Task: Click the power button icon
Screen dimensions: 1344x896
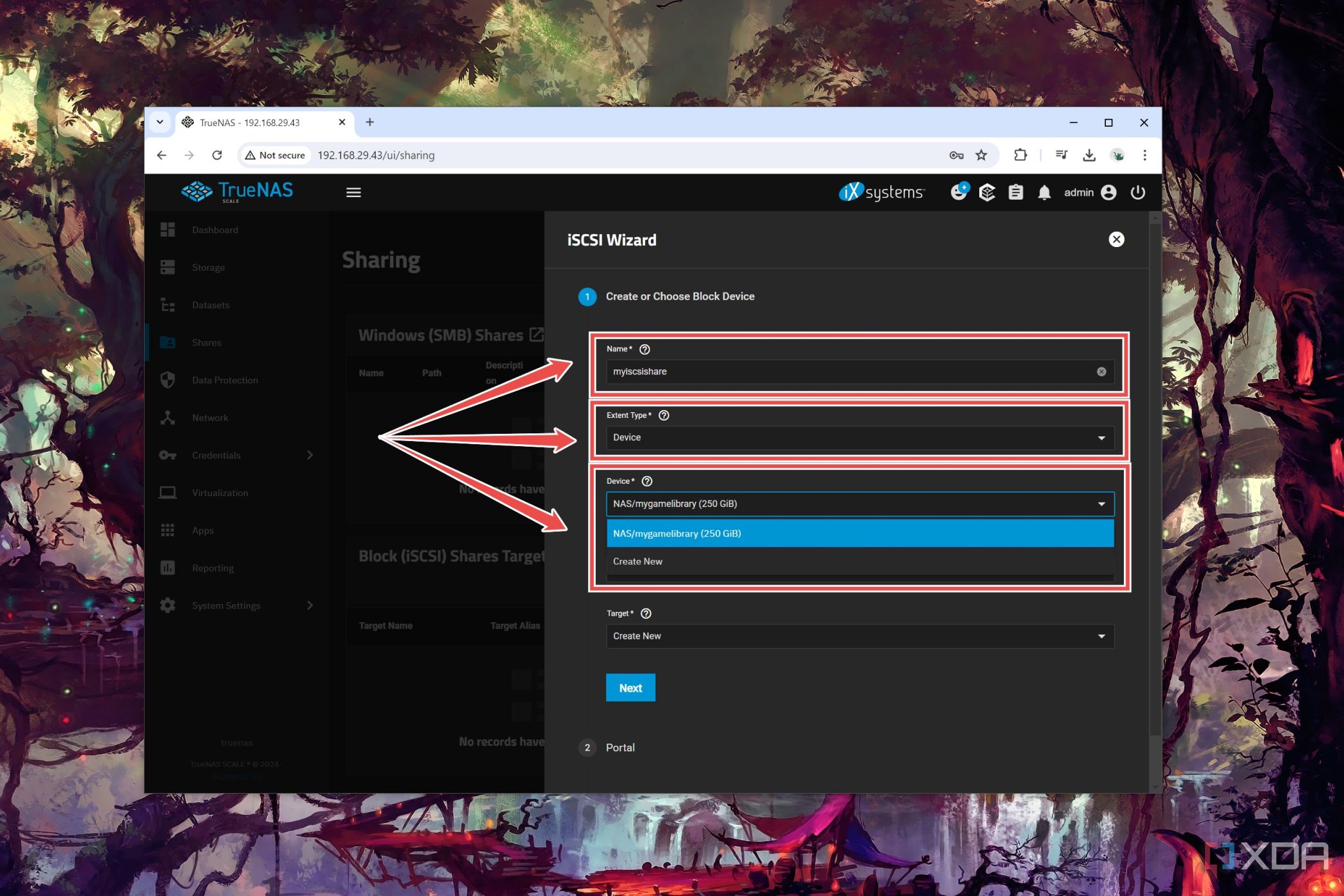Action: (1138, 191)
